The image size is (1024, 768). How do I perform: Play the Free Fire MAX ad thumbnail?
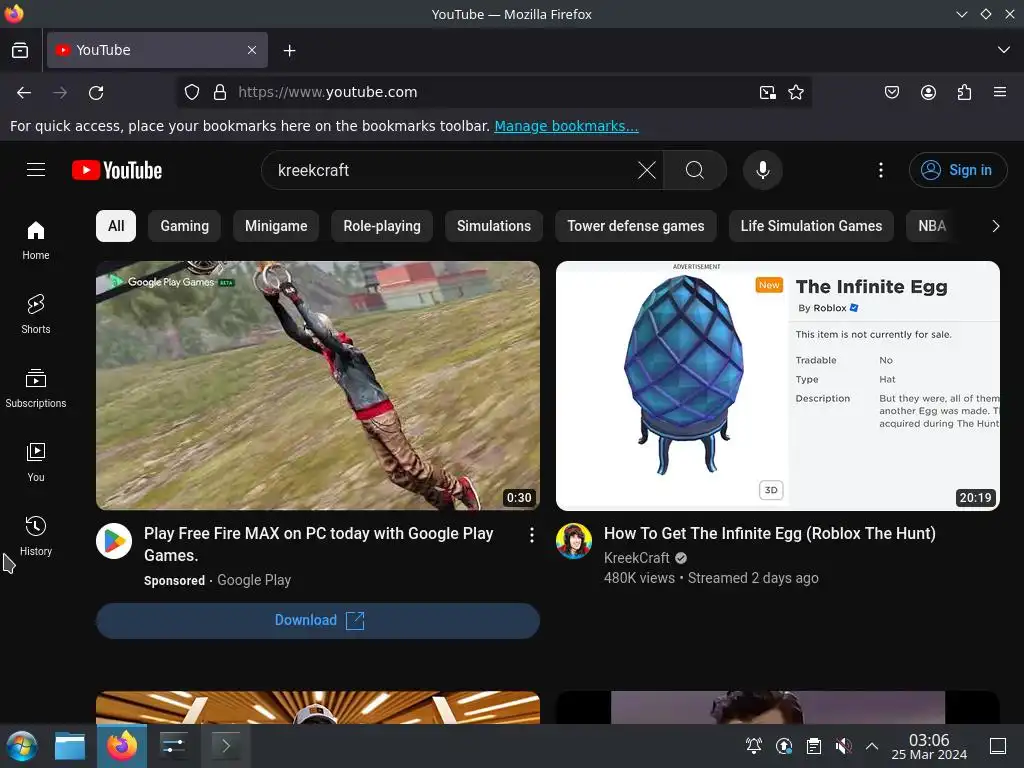(x=318, y=385)
